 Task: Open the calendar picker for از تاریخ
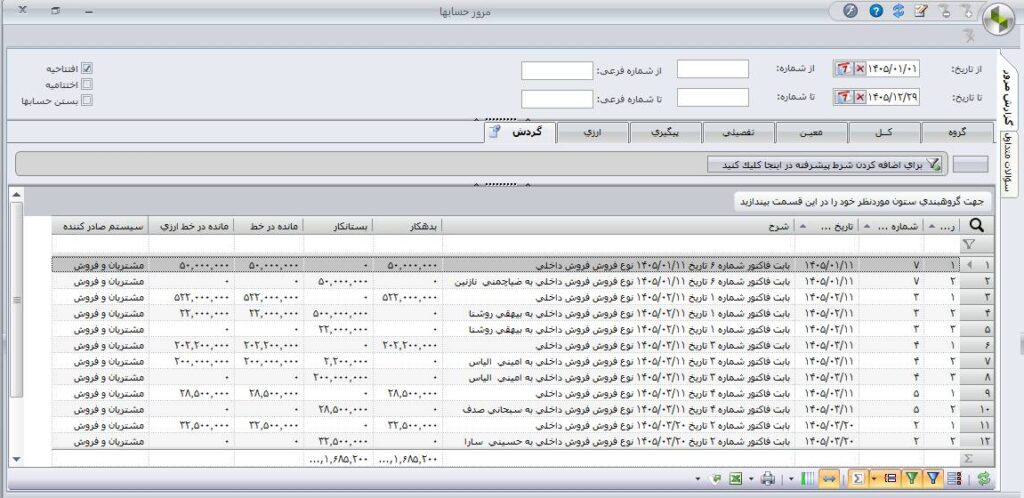tap(842, 69)
